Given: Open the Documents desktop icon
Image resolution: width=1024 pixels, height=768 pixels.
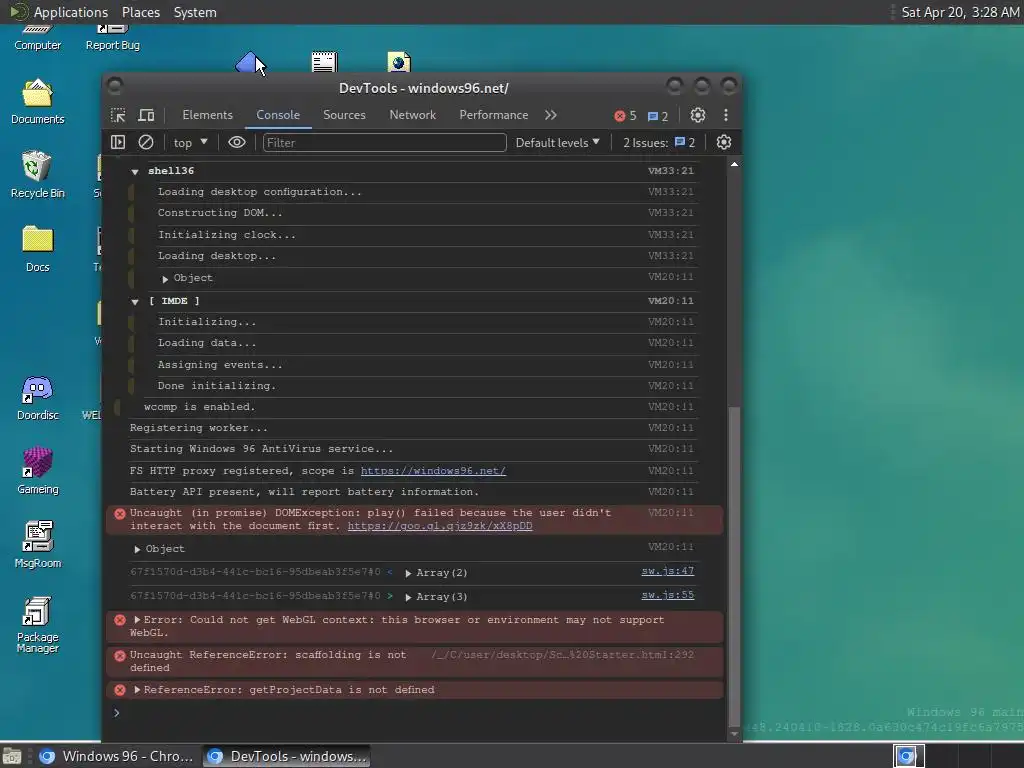Looking at the screenshot, I should (37, 102).
